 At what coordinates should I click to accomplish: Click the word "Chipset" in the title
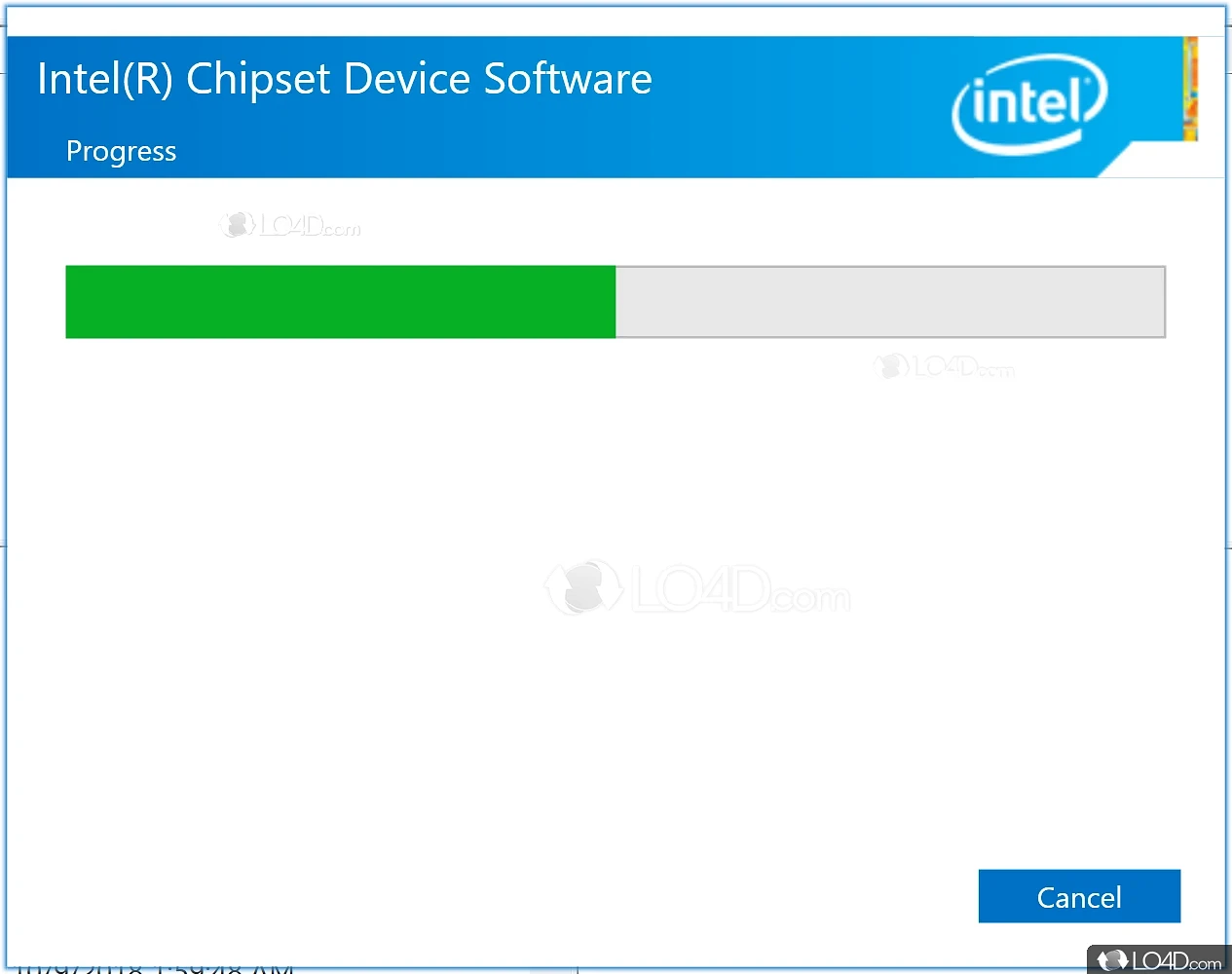[258, 79]
